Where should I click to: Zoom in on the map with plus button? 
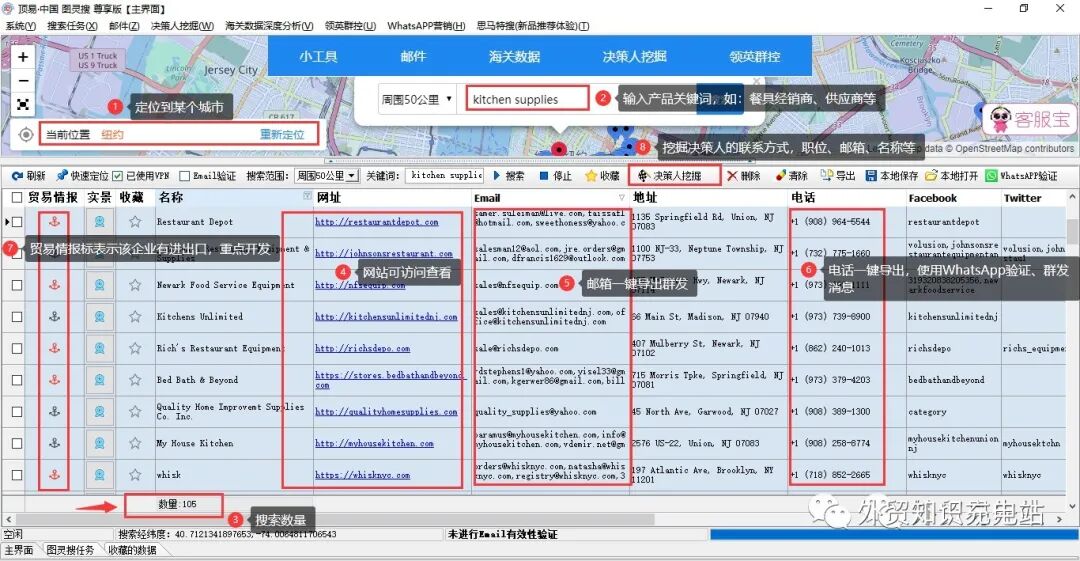23,57
